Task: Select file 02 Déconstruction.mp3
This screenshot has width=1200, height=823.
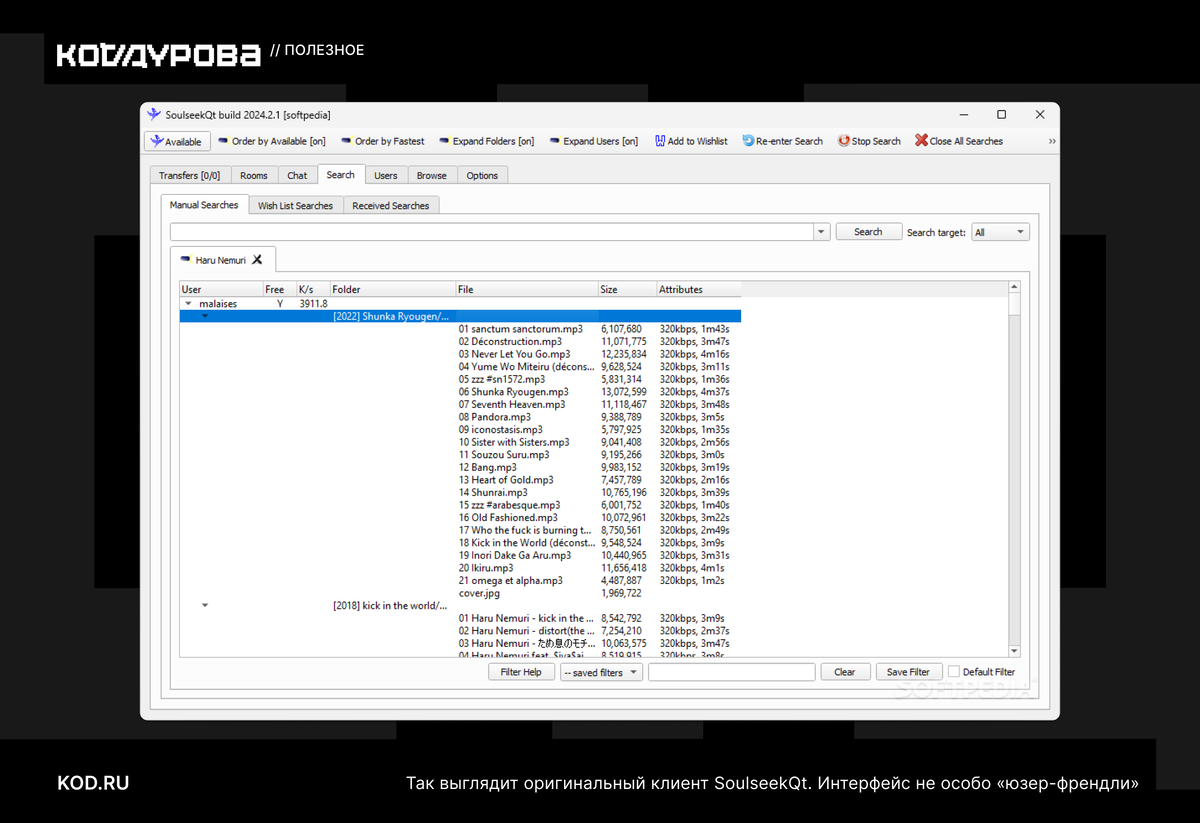Action: point(510,341)
